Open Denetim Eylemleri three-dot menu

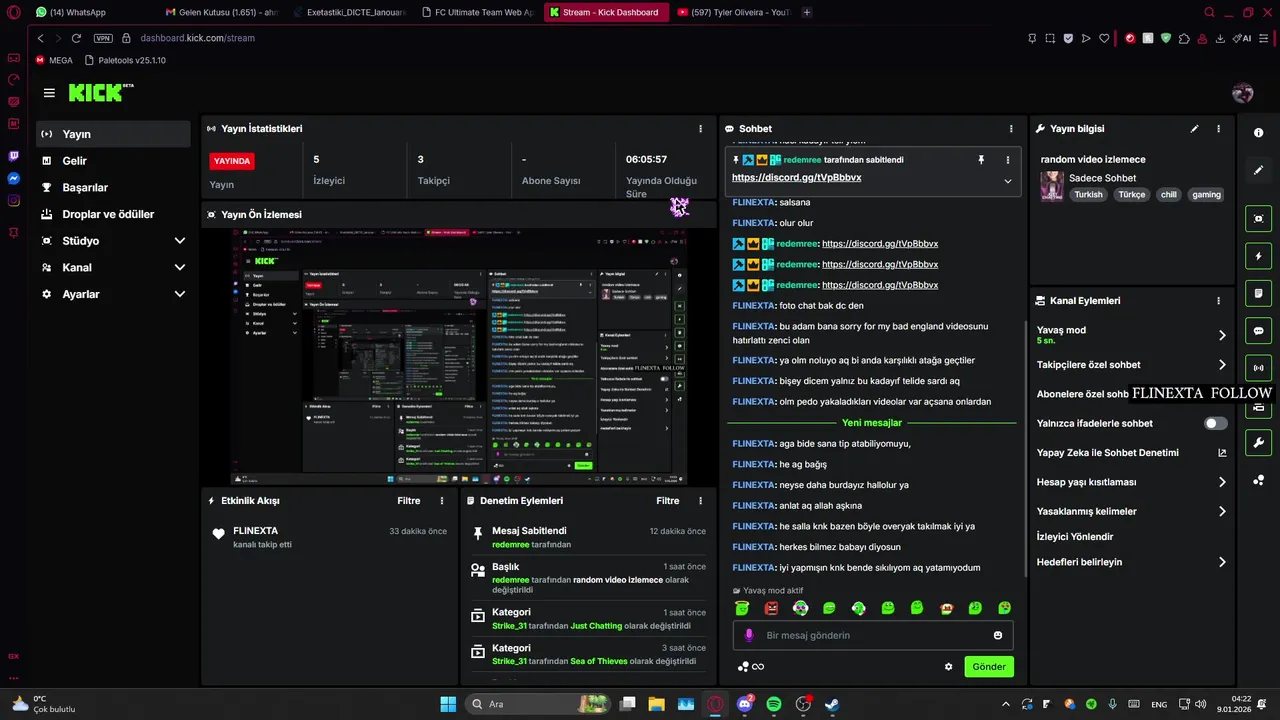tap(701, 501)
